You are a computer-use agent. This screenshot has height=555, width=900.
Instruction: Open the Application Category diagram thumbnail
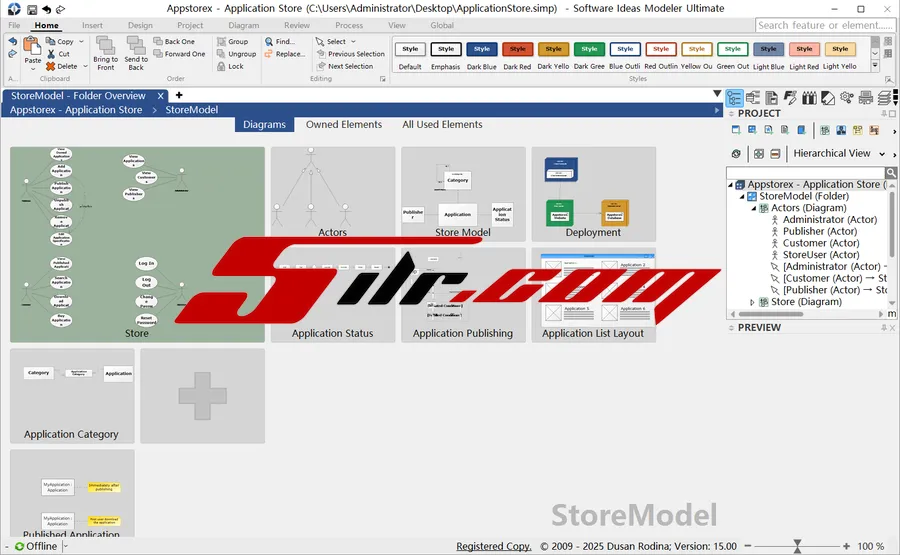click(x=72, y=396)
